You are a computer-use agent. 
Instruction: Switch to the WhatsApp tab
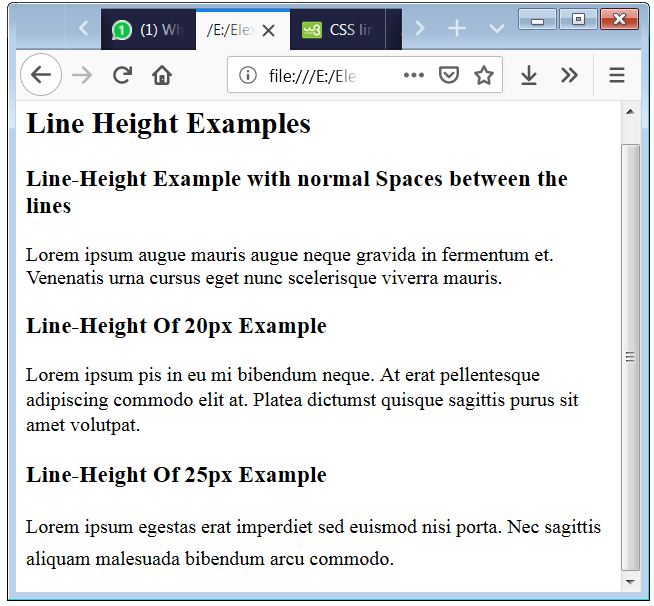[148, 29]
